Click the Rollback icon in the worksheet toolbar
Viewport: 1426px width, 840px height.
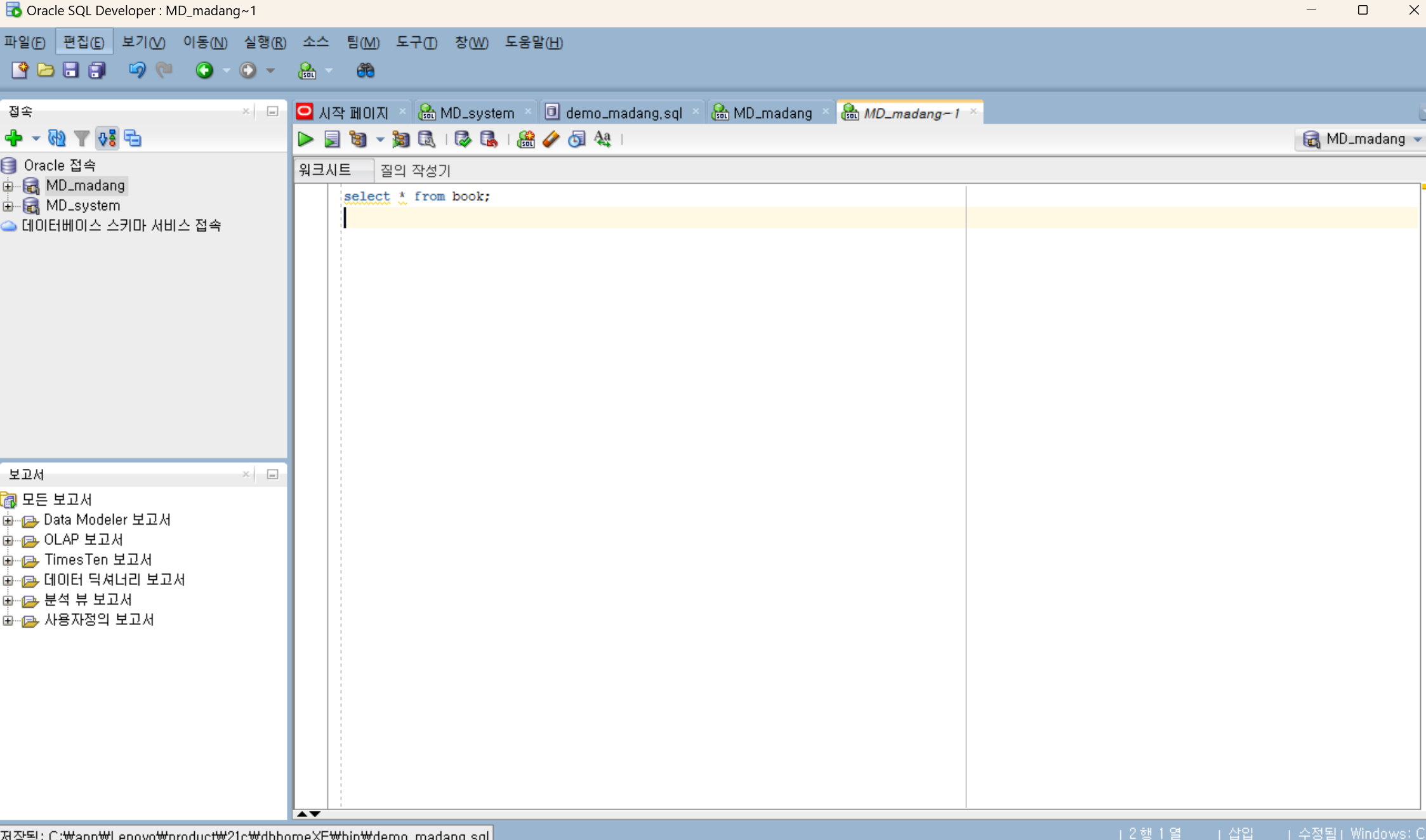tap(489, 139)
